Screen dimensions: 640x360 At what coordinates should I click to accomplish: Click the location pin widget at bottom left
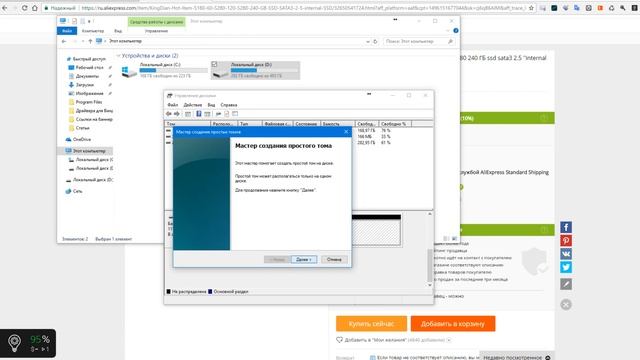15,343
